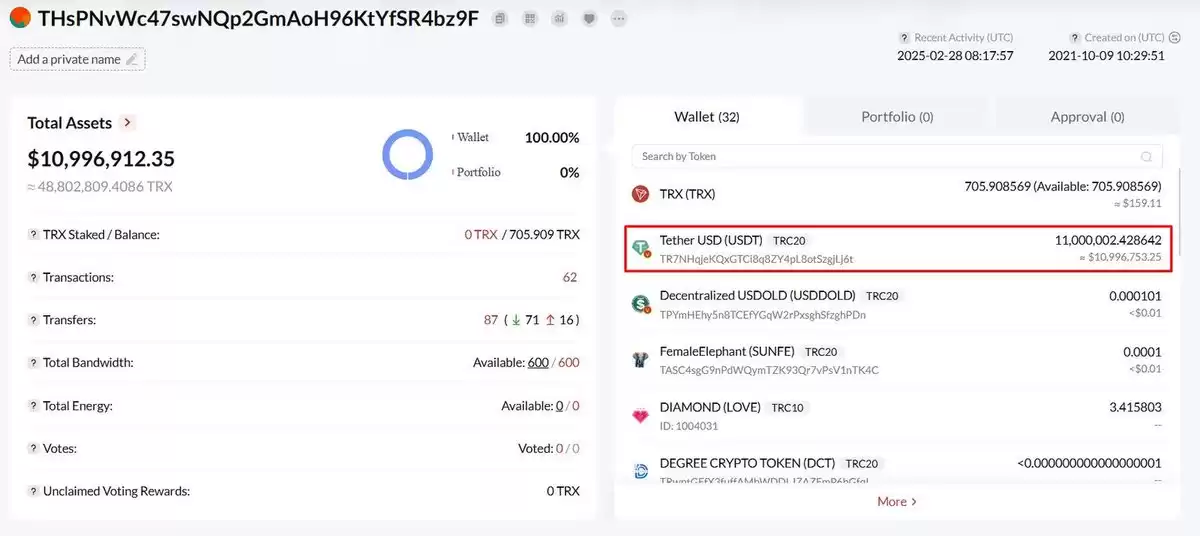Click help icon for TRX Staked / Balance

34,234
